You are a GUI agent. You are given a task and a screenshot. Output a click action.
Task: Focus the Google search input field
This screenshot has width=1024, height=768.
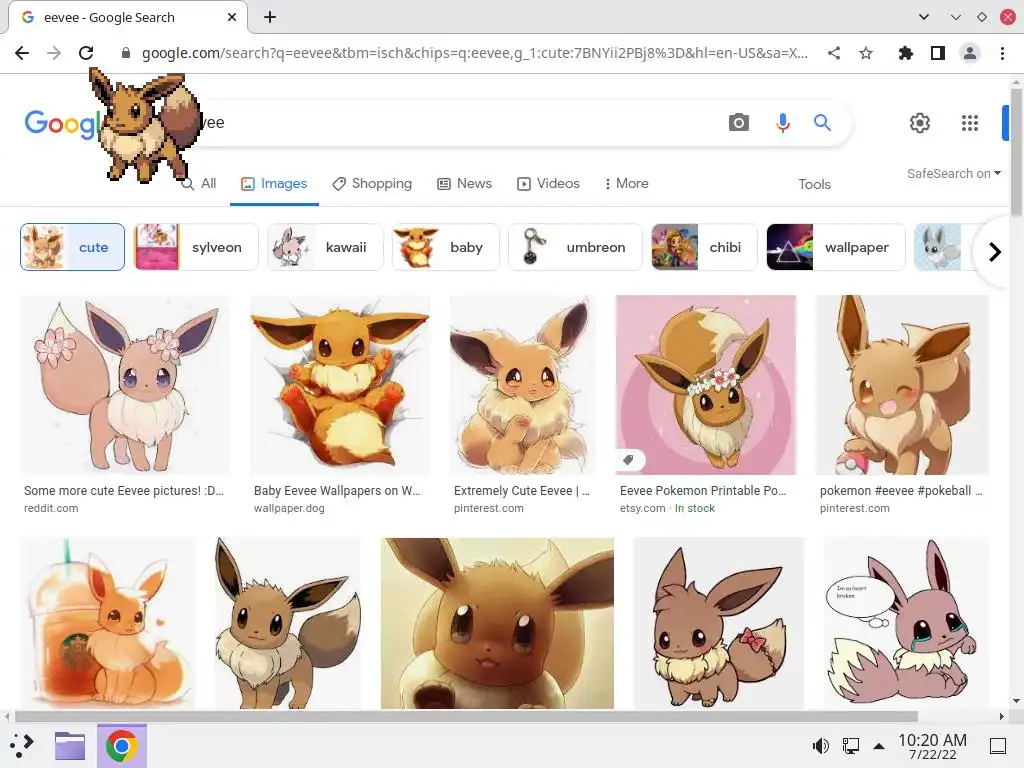pos(457,122)
